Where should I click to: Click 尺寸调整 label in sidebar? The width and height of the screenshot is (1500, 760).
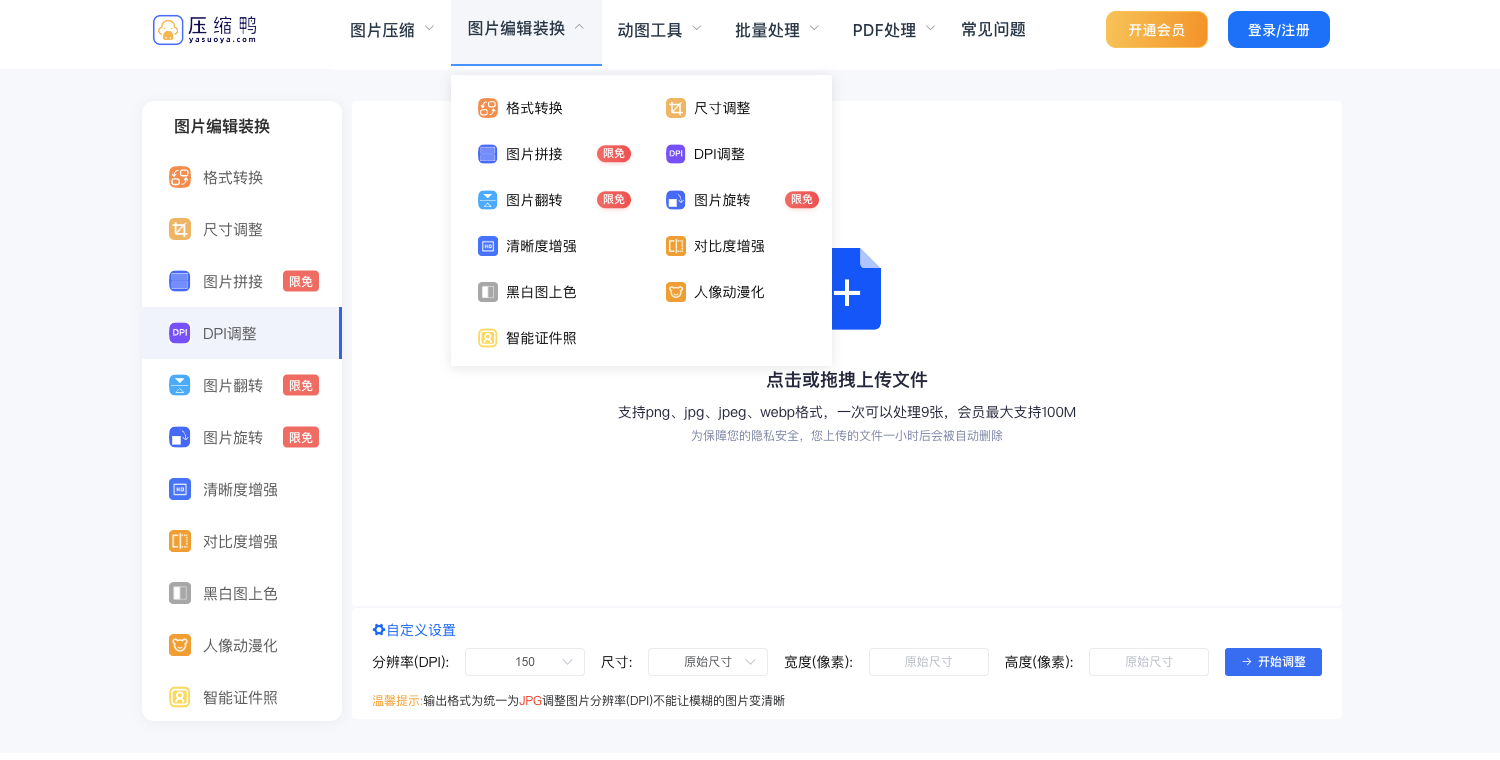click(x=233, y=229)
